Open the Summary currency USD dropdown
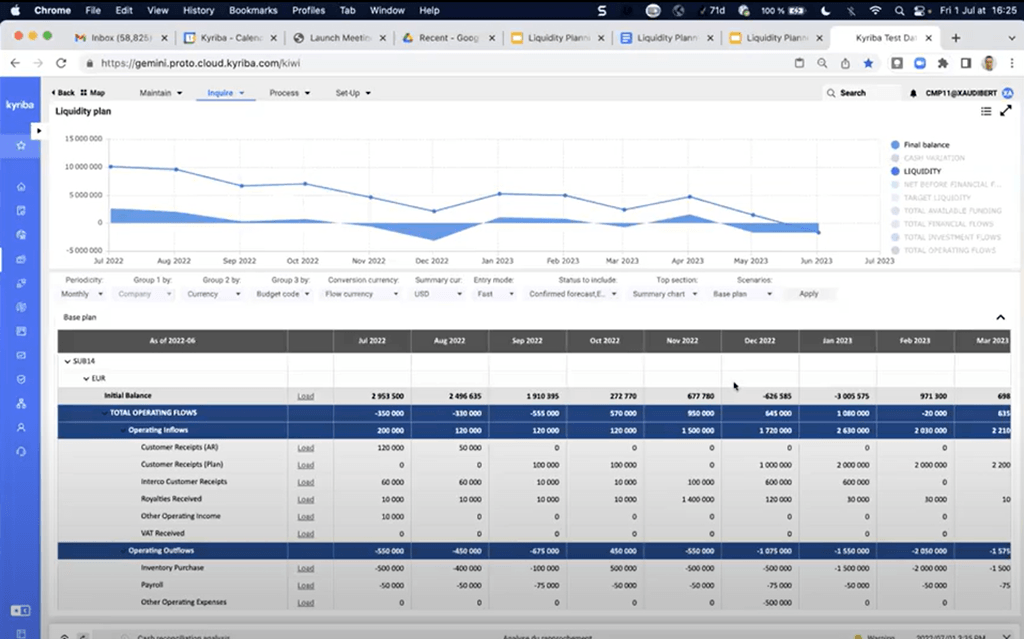This screenshot has width=1024, height=639. (438, 294)
